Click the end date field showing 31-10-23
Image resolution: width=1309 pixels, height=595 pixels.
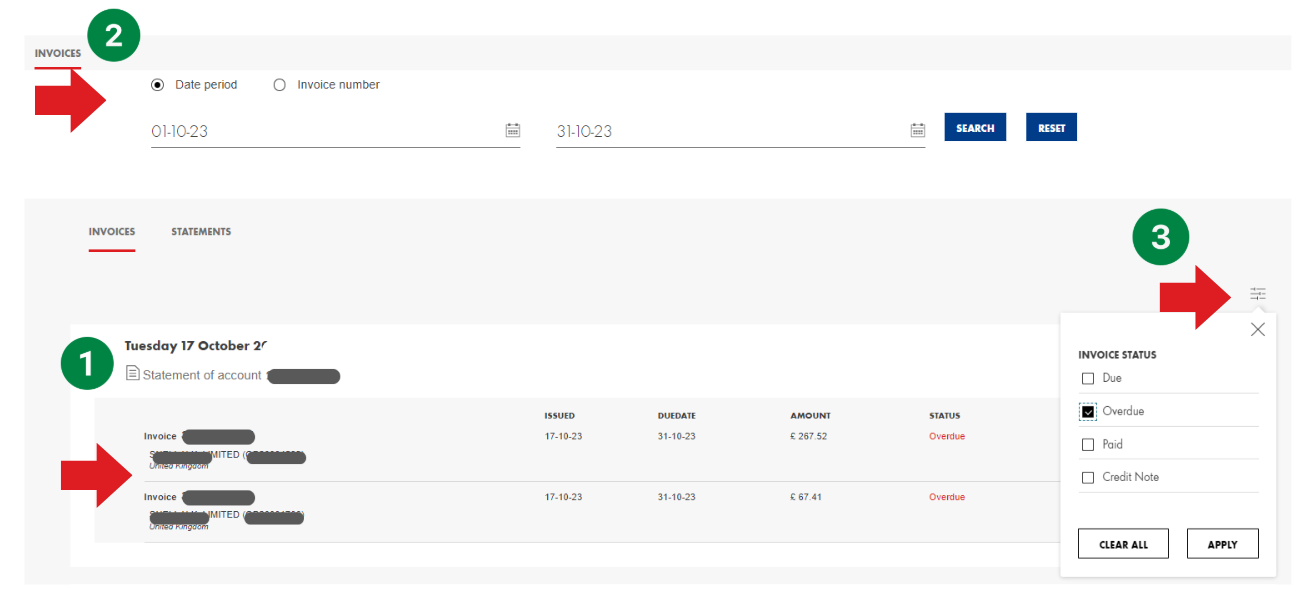[x=700, y=130]
